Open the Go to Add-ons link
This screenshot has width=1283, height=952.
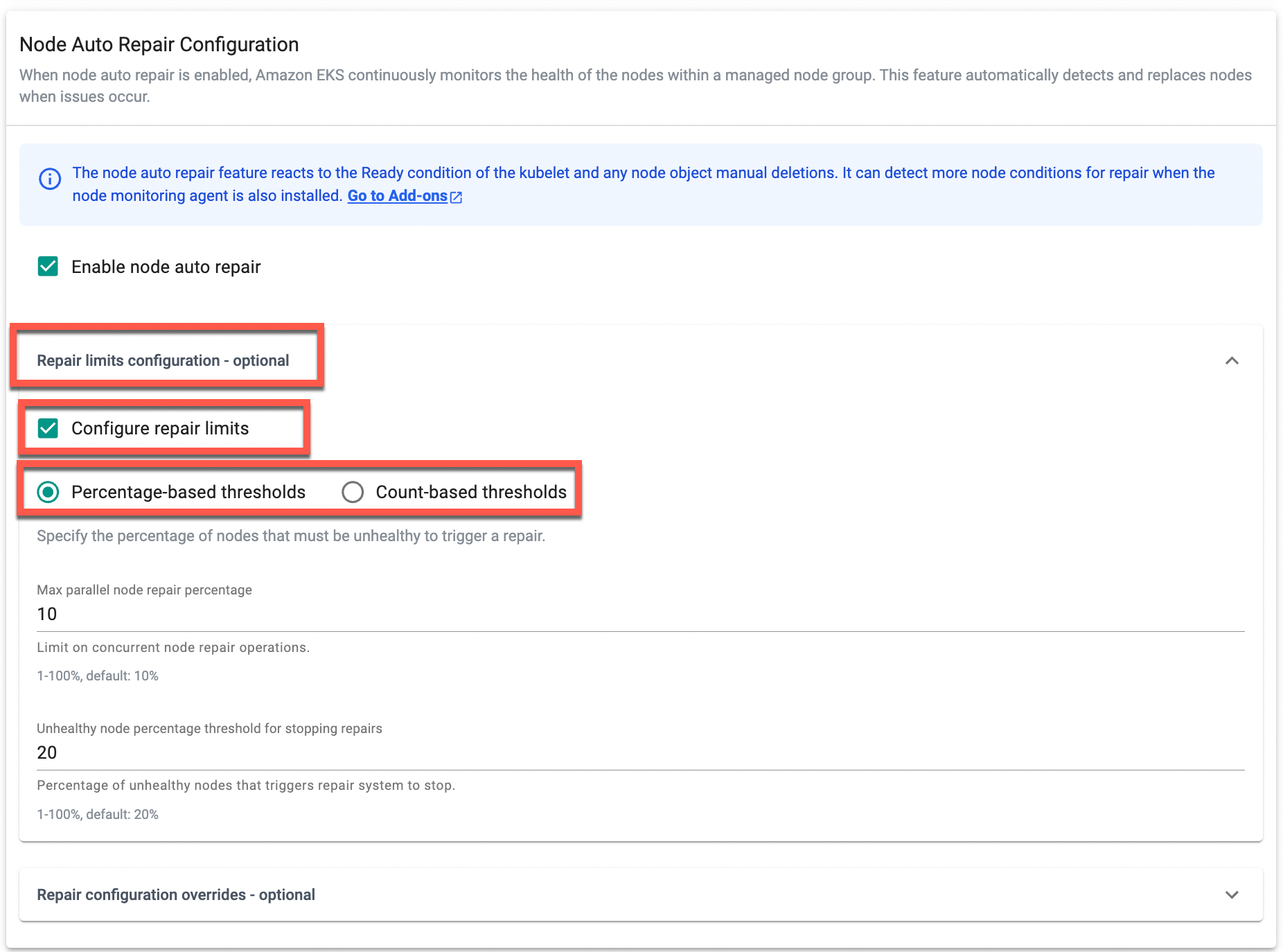pyautogui.click(x=397, y=196)
